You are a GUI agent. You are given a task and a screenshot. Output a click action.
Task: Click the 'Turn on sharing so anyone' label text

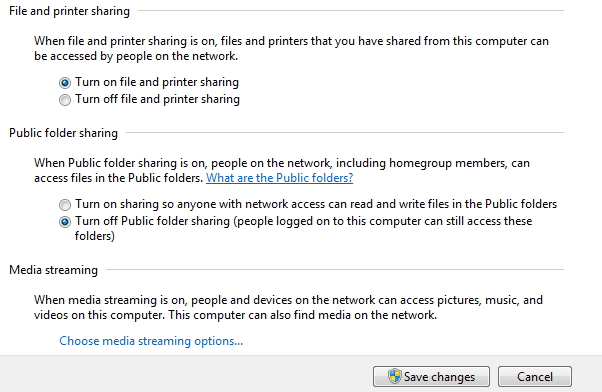click(316, 204)
